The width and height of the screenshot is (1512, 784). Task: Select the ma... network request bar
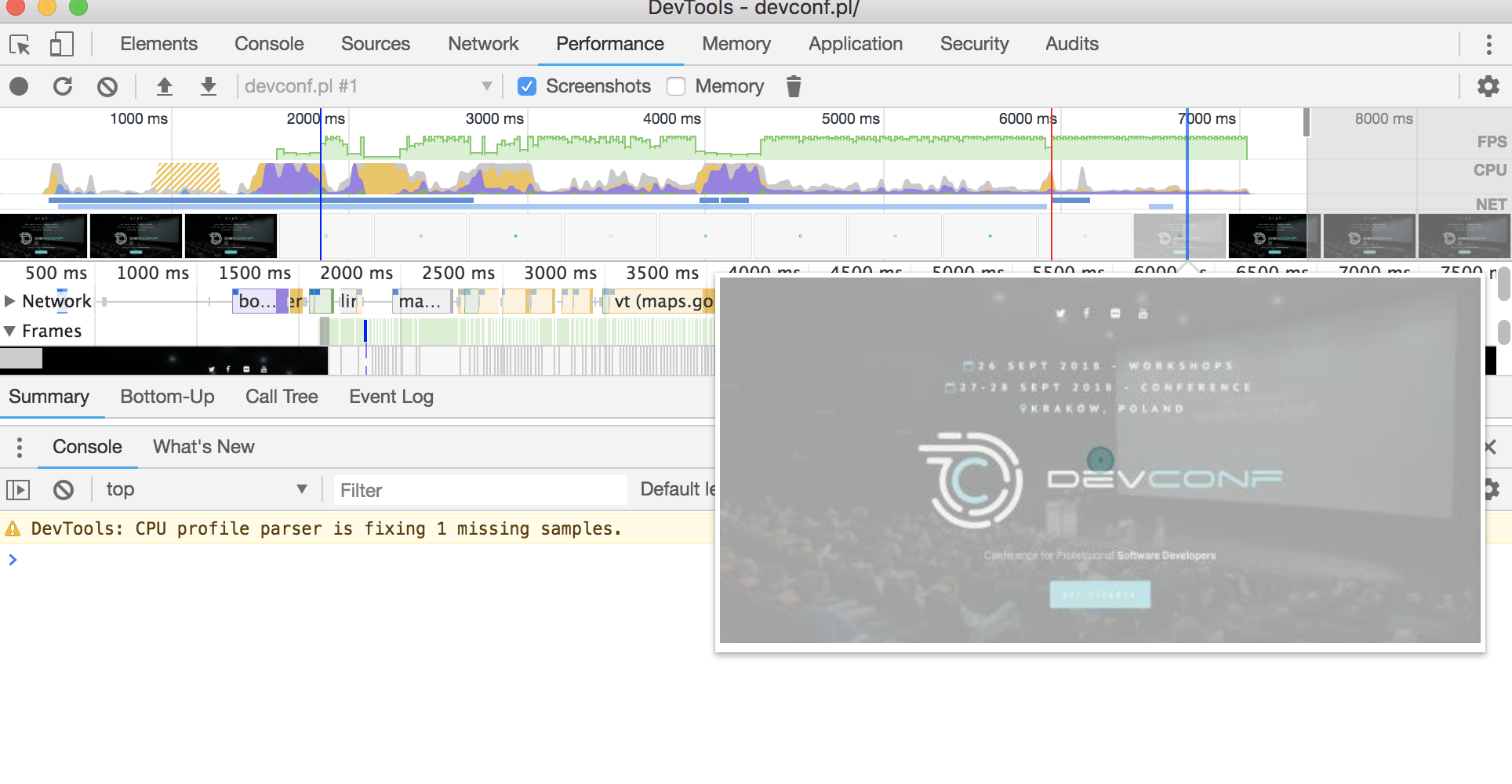(421, 301)
